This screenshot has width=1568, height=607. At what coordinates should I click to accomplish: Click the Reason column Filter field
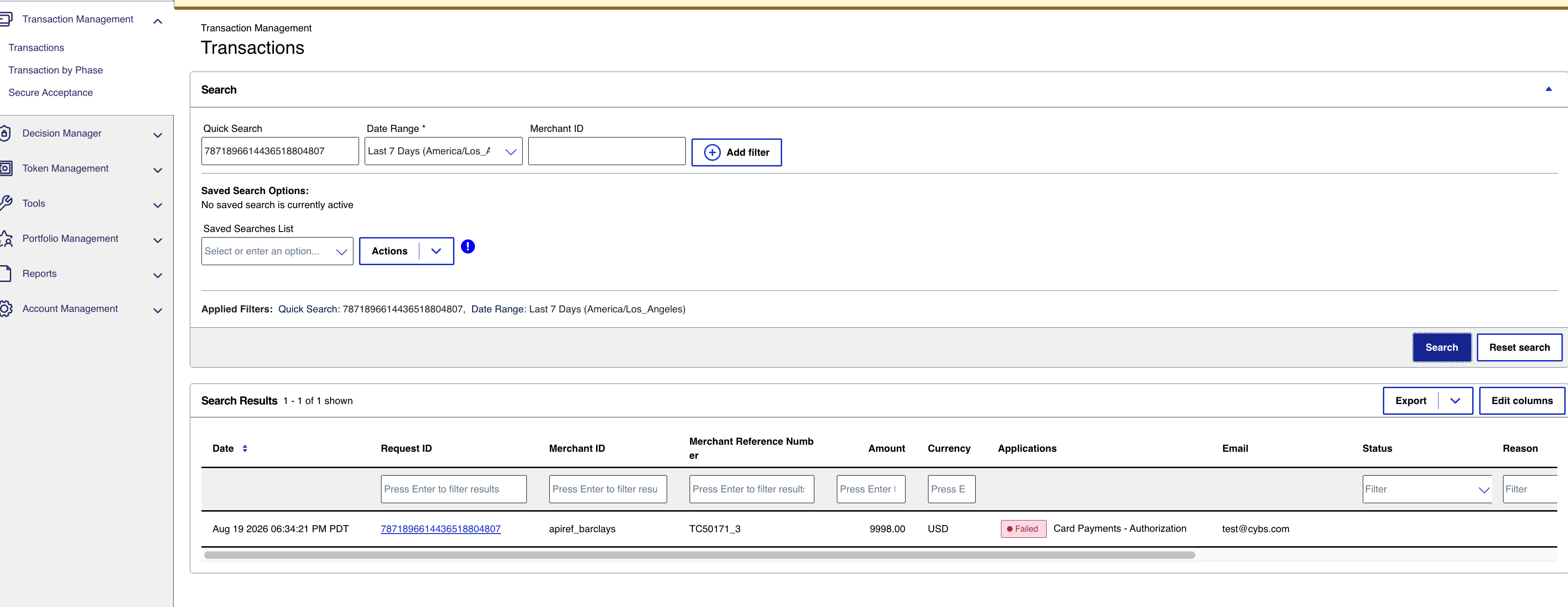(1530, 489)
